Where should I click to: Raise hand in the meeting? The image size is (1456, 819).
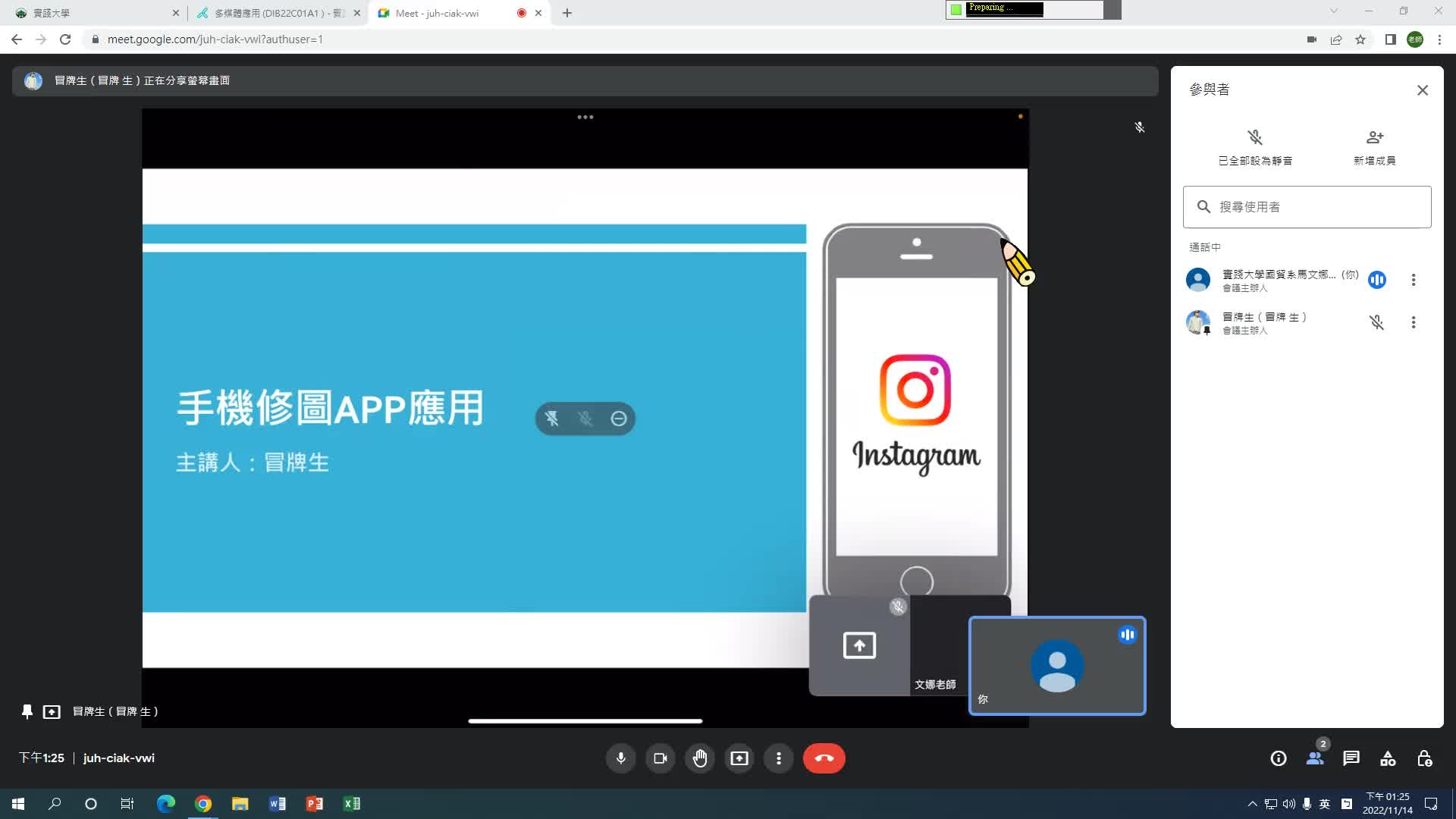tap(699, 758)
